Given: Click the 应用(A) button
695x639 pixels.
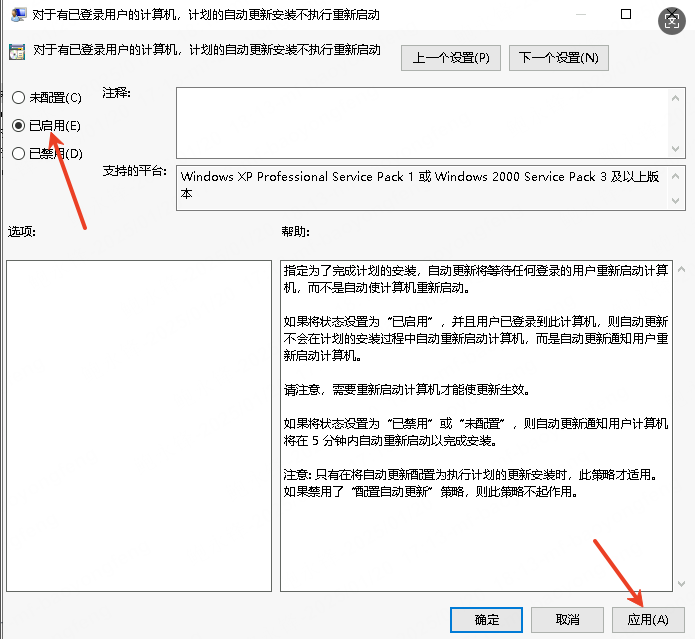Looking at the screenshot, I should [x=648, y=620].
